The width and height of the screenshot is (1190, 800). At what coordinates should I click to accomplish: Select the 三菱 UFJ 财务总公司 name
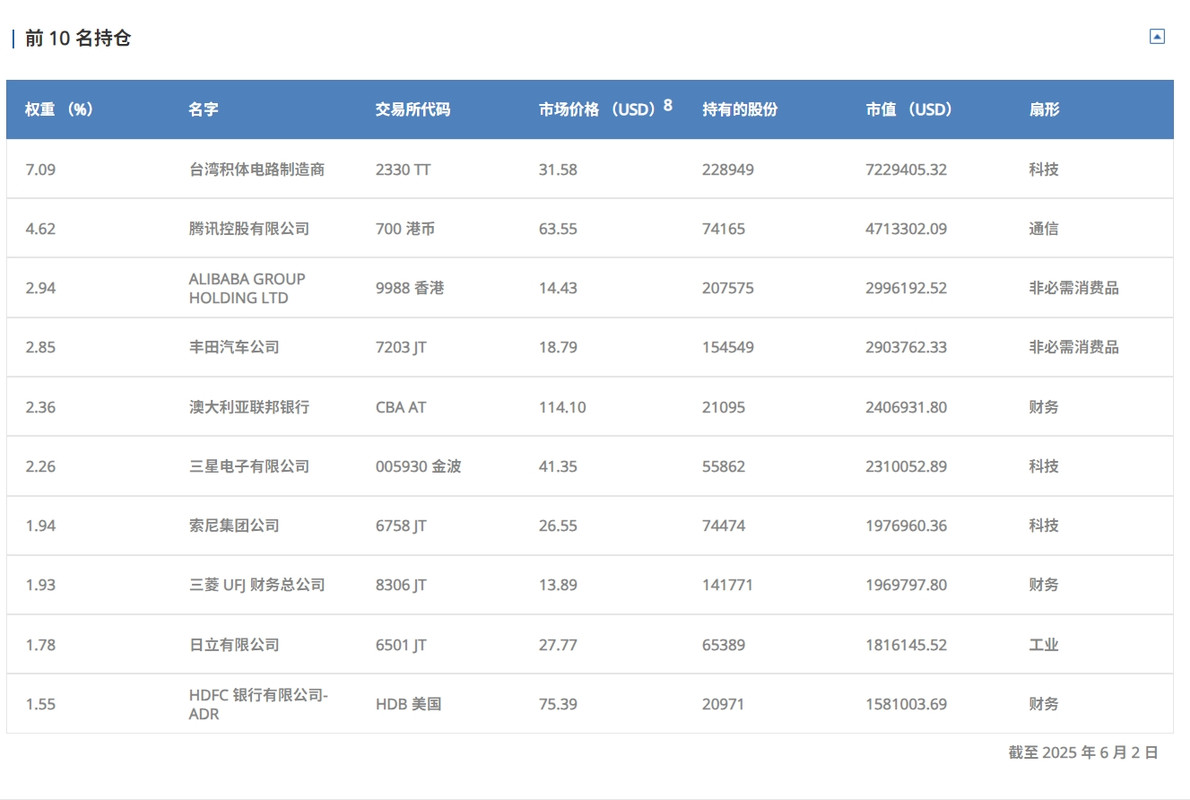[x=257, y=584]
